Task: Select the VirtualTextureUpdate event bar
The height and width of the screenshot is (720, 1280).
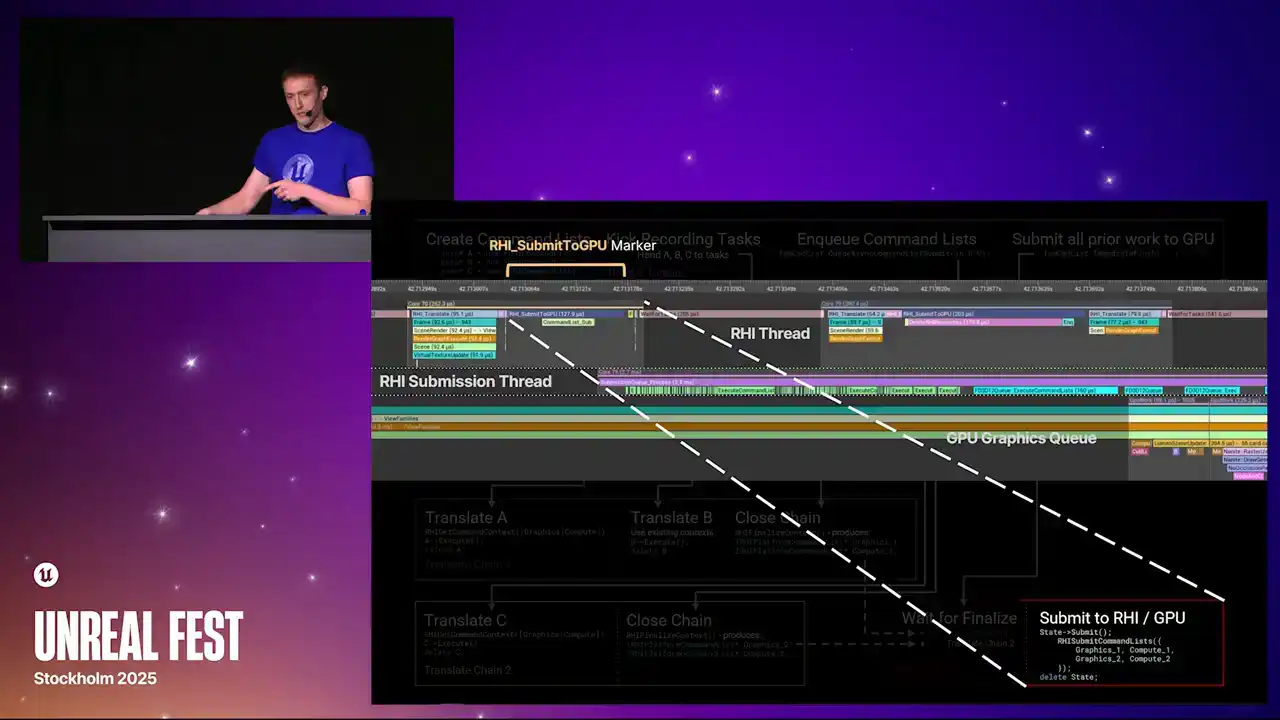Action: tap(453, 354)
